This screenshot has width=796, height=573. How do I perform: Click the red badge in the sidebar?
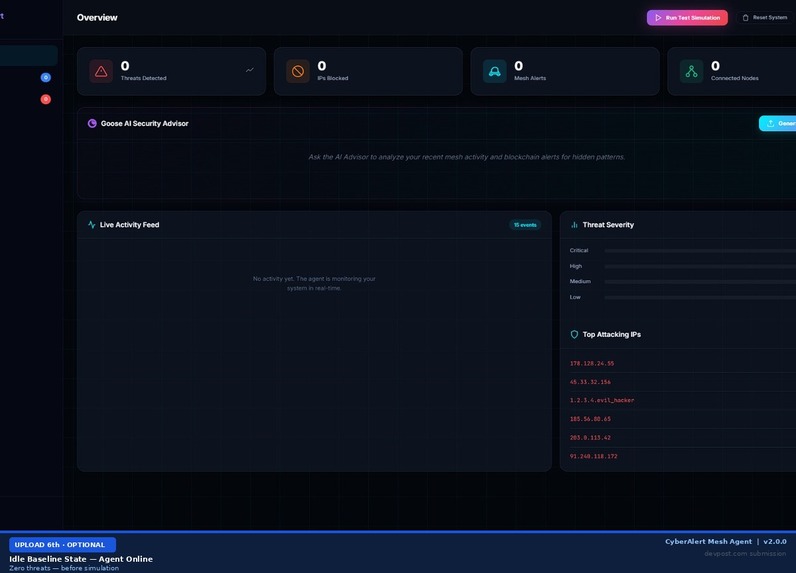[46, 99]
